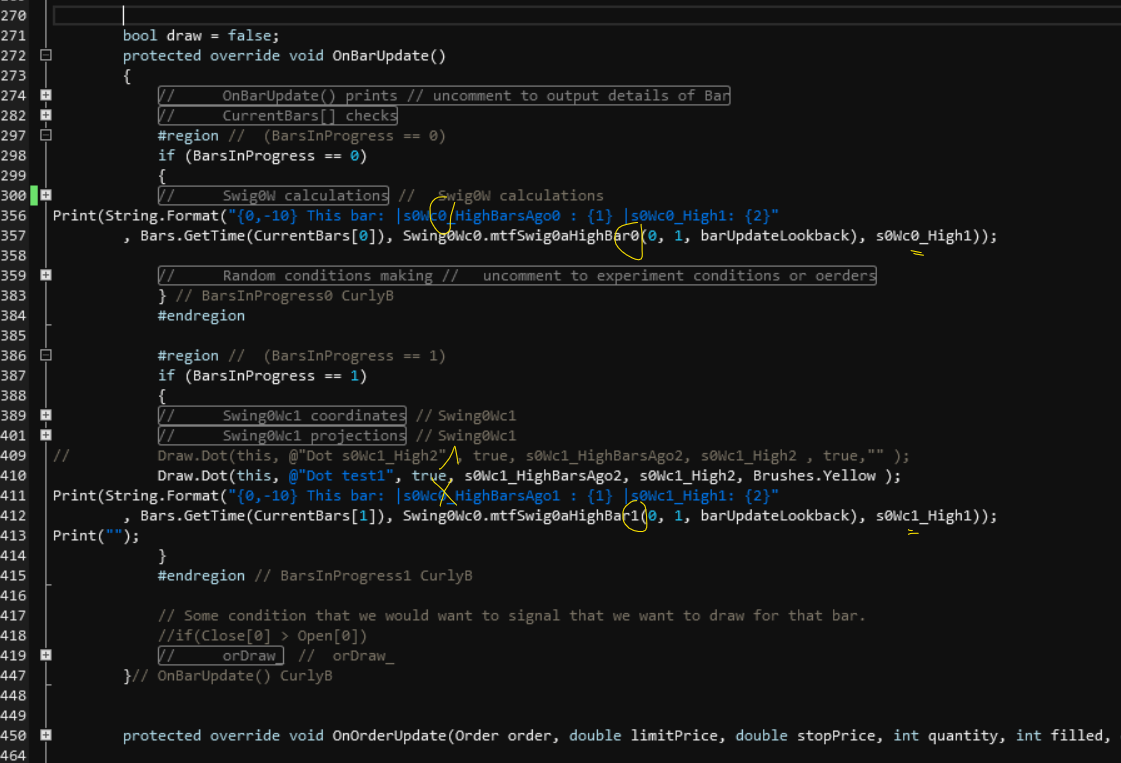Collapse the OnBarUpdate method at line 272
Image resolution: width=1121 pixels, height=763 pixels.
click(46, 55)
